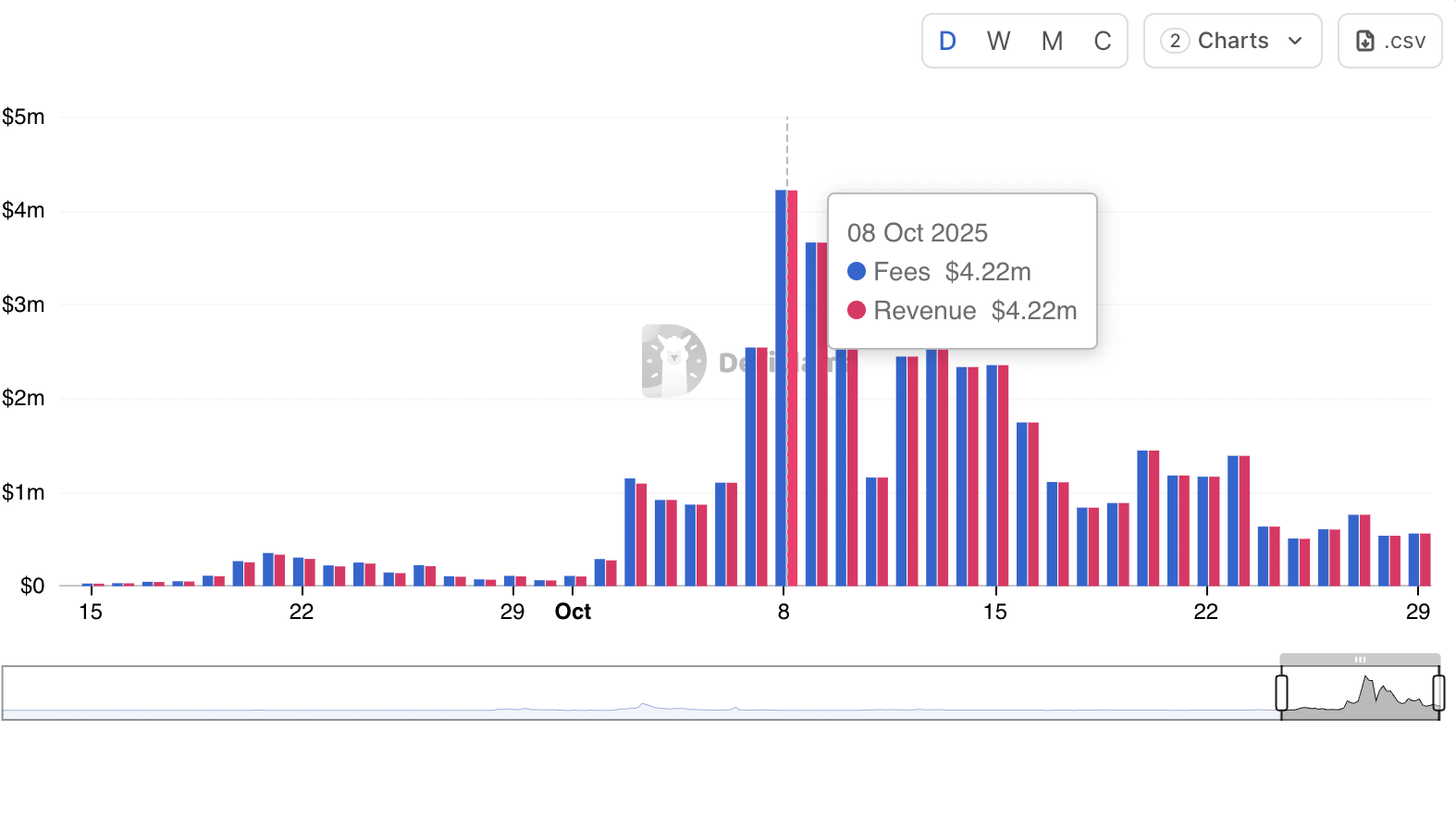Enable cumulative "C" chart view
This screenshot has height=829, width=1456.
1102,41
